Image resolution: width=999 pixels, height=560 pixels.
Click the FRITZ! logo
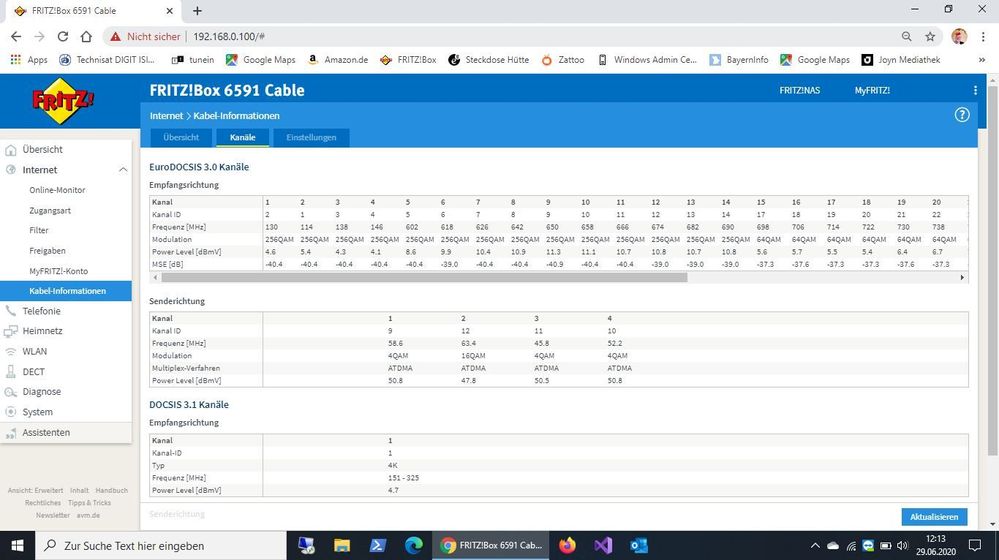click(x=62, y=101)
